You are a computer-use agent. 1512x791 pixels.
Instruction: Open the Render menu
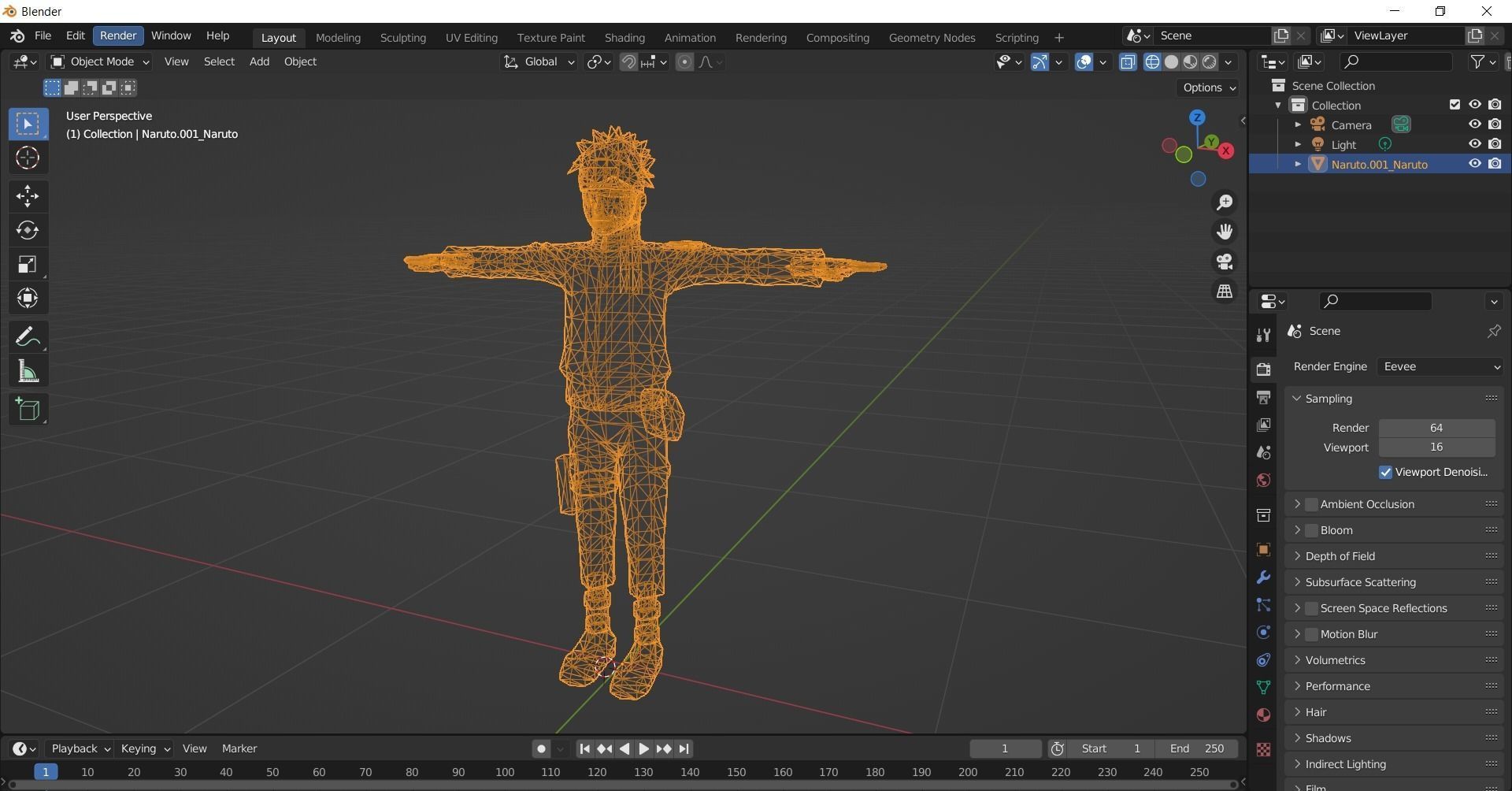tap(118, 35)
